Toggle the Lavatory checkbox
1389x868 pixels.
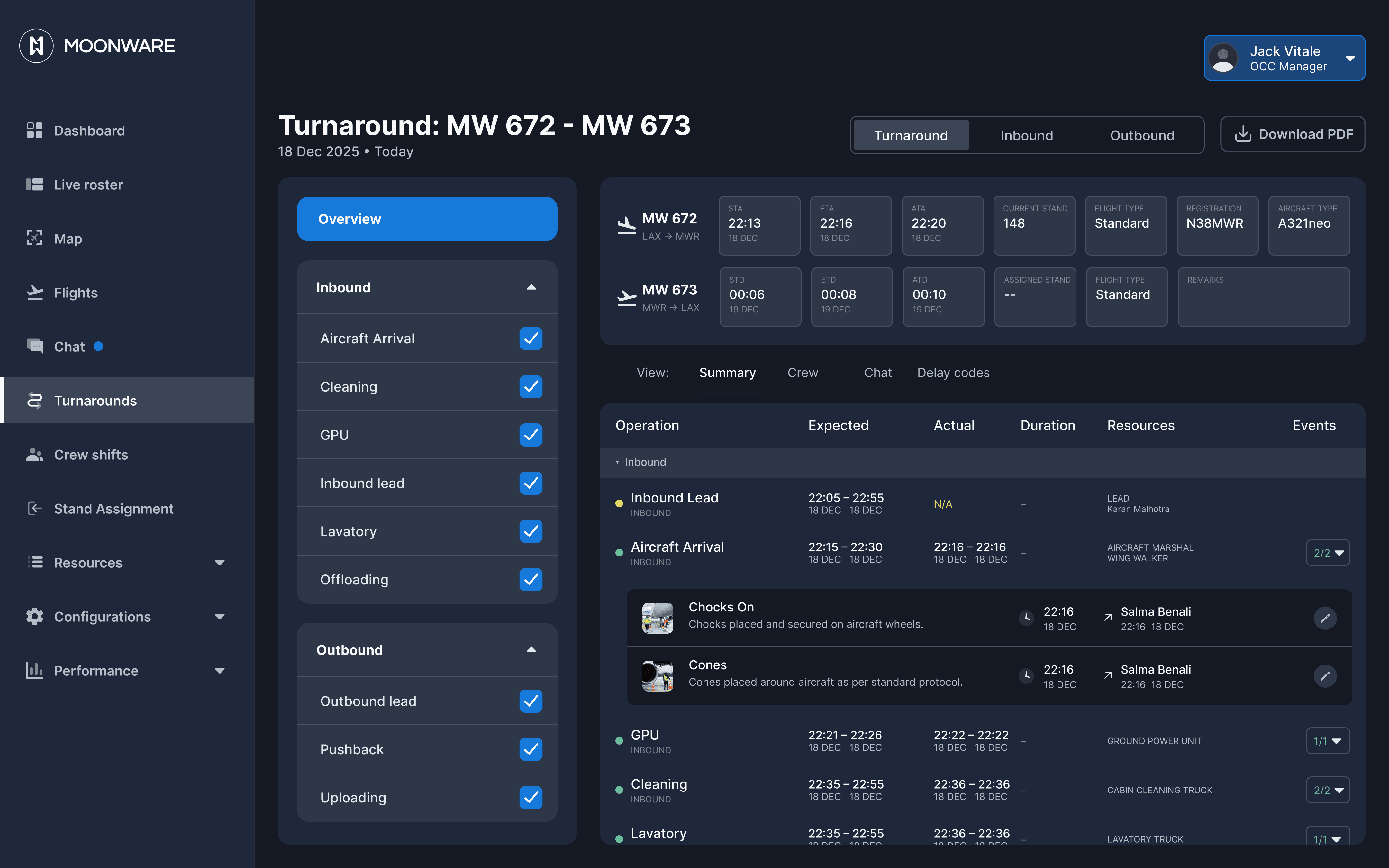pos(530,532)
